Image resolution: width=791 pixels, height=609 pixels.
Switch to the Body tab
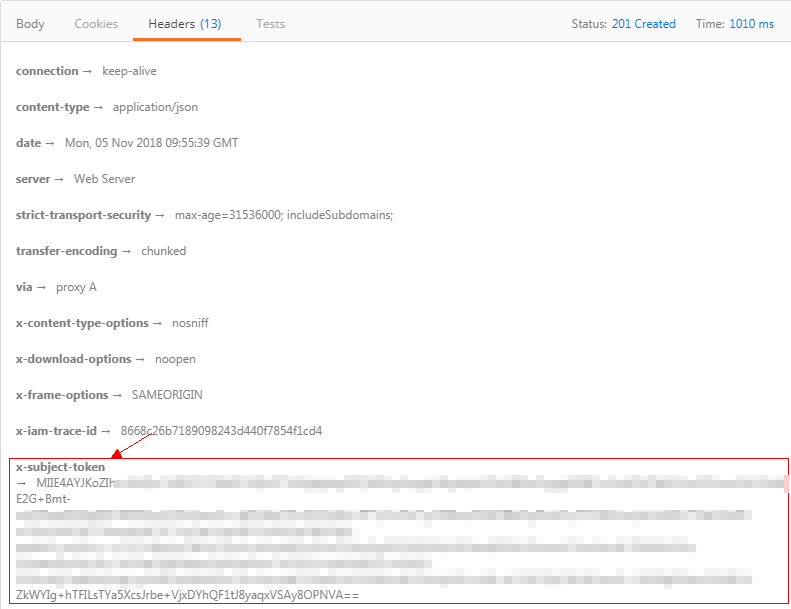pos(30,23)
